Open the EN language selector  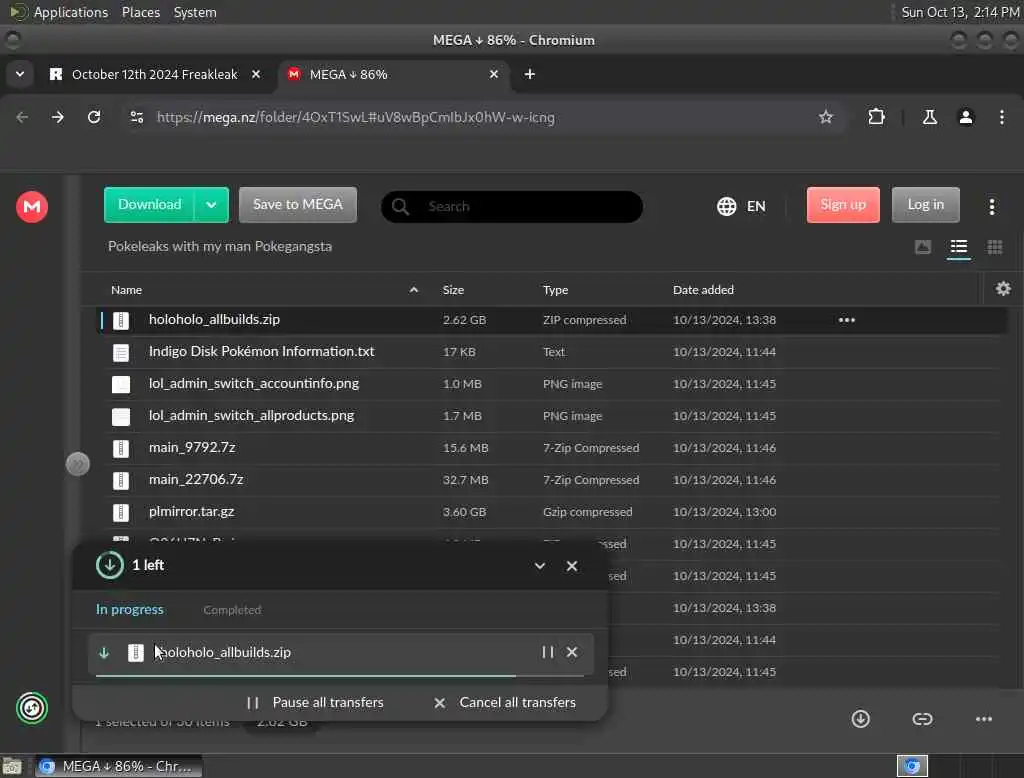click(741, 206)
